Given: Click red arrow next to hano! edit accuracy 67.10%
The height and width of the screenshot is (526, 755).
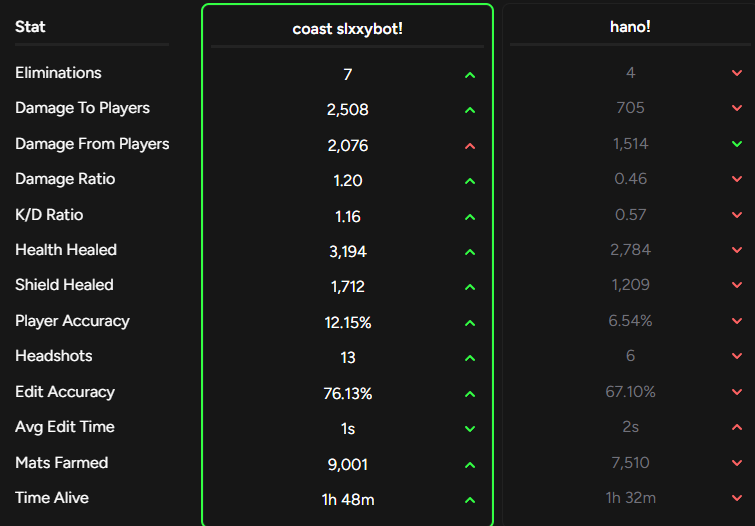Looking at the screenshot, I should pyautogui.click(x=737, y=392).
